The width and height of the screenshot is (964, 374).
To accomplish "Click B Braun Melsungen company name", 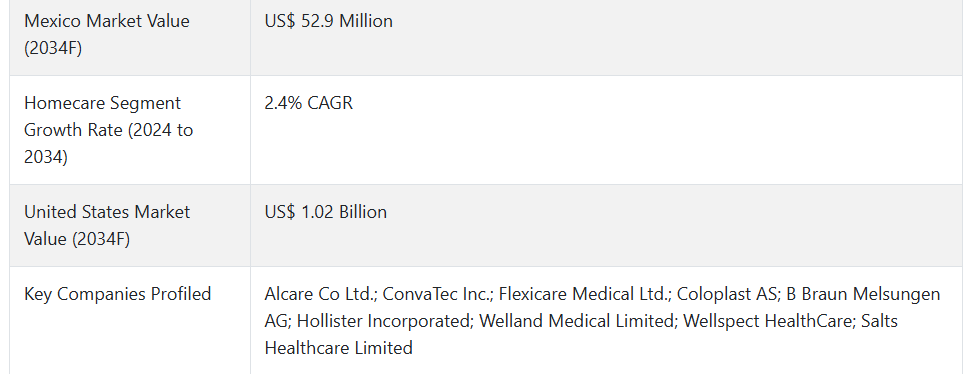I will [863, 294].
